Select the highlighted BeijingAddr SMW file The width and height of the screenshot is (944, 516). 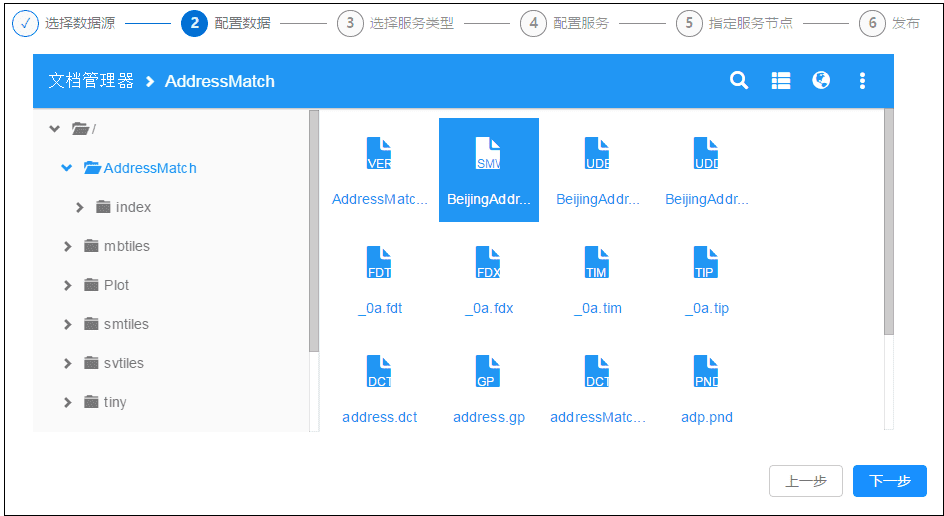[489, 169]
